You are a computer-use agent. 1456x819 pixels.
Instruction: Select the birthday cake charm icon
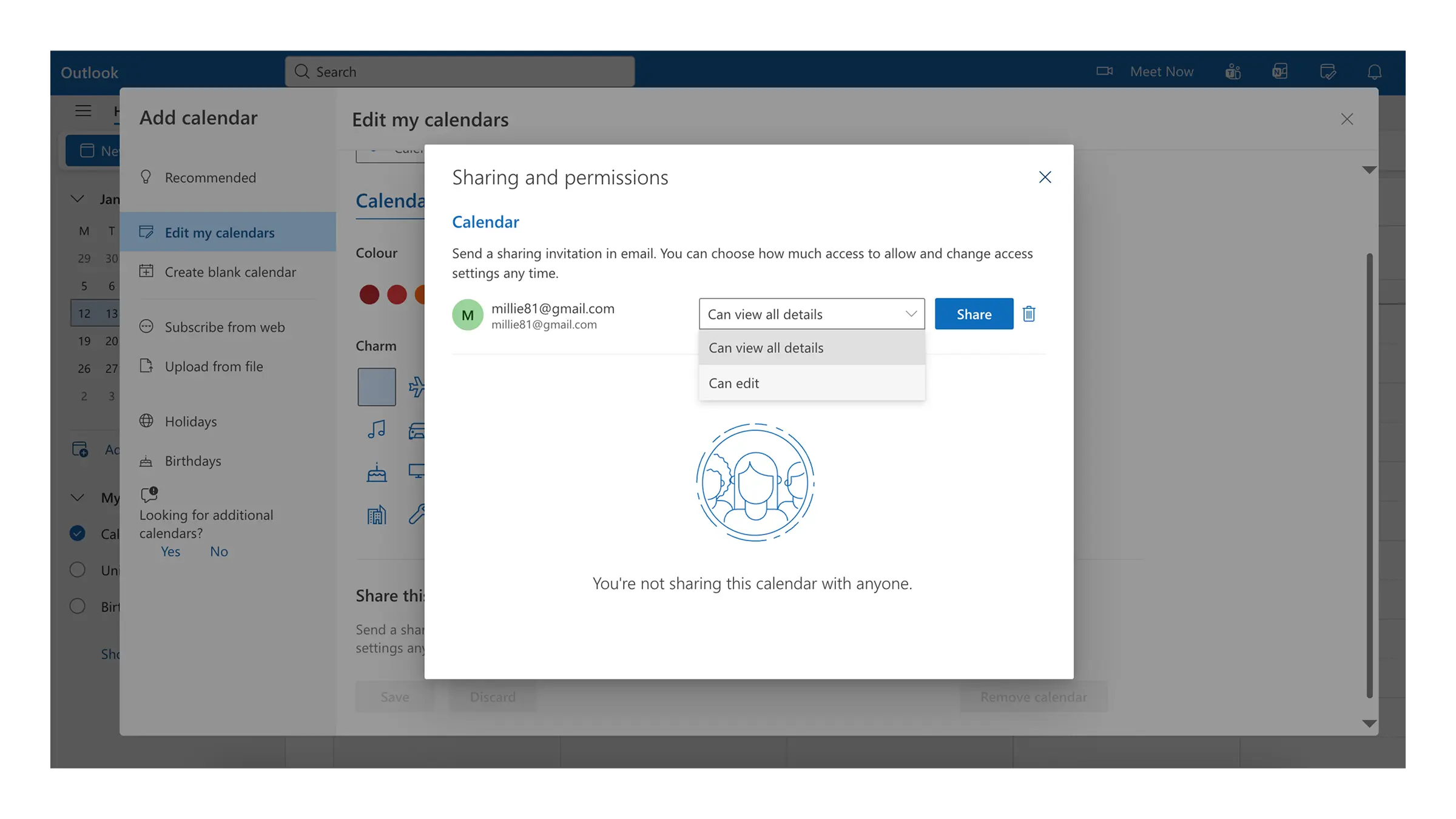pyautogui.click(x=376, y=472)
